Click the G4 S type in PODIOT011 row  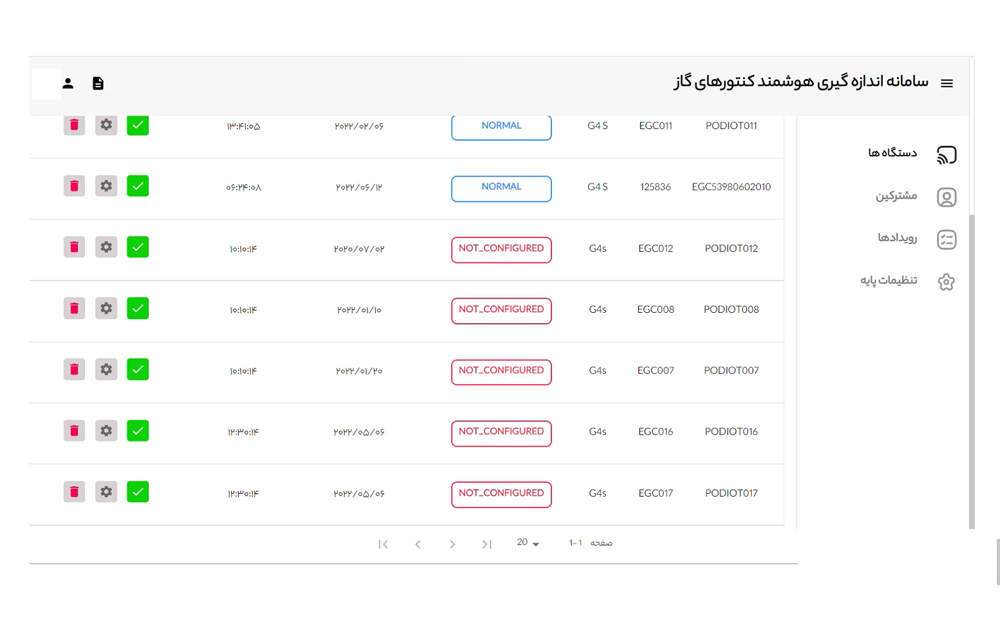point(598,126)
